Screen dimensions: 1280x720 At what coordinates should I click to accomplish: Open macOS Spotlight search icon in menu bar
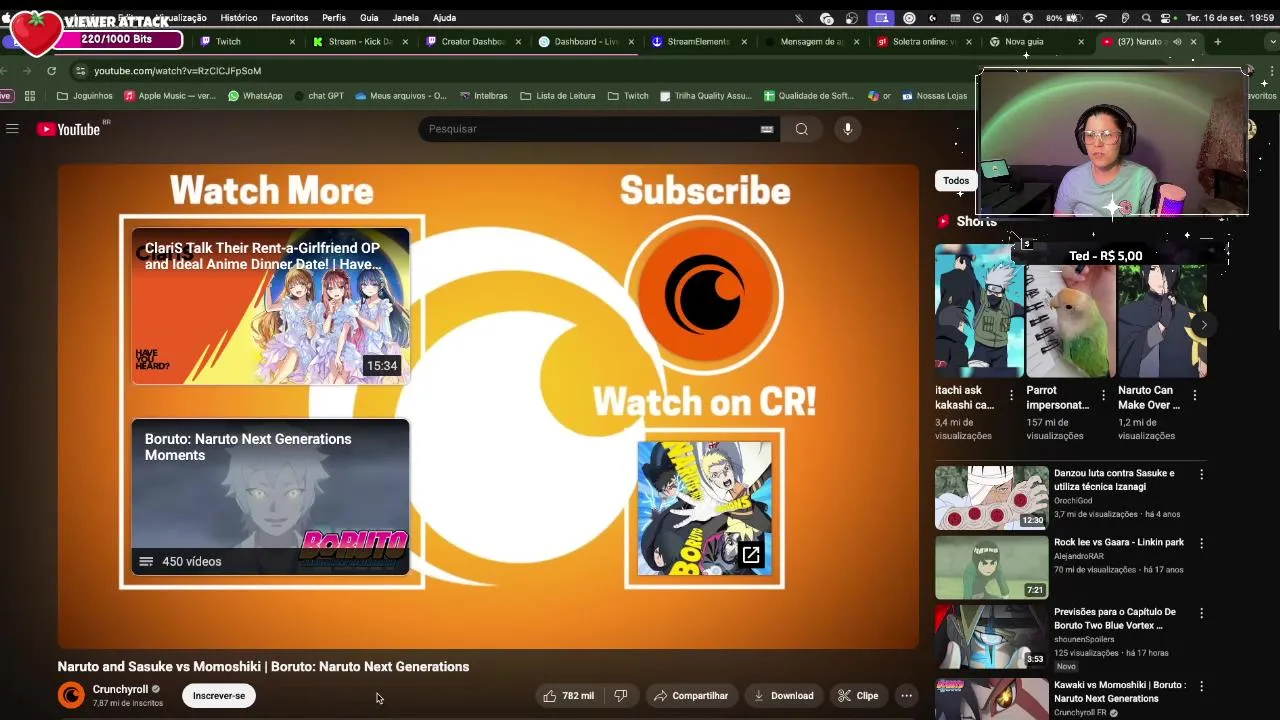click(1146, 18)
